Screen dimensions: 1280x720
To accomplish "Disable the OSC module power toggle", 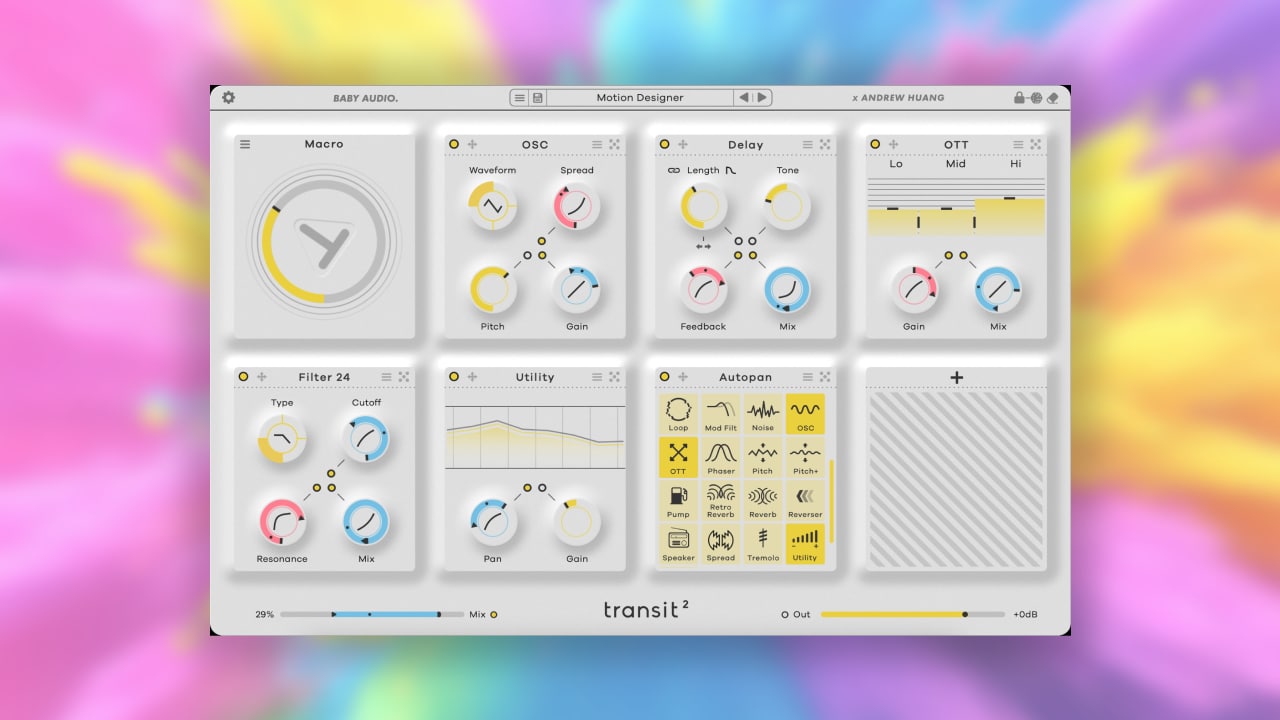I will [x=454, y=145].
